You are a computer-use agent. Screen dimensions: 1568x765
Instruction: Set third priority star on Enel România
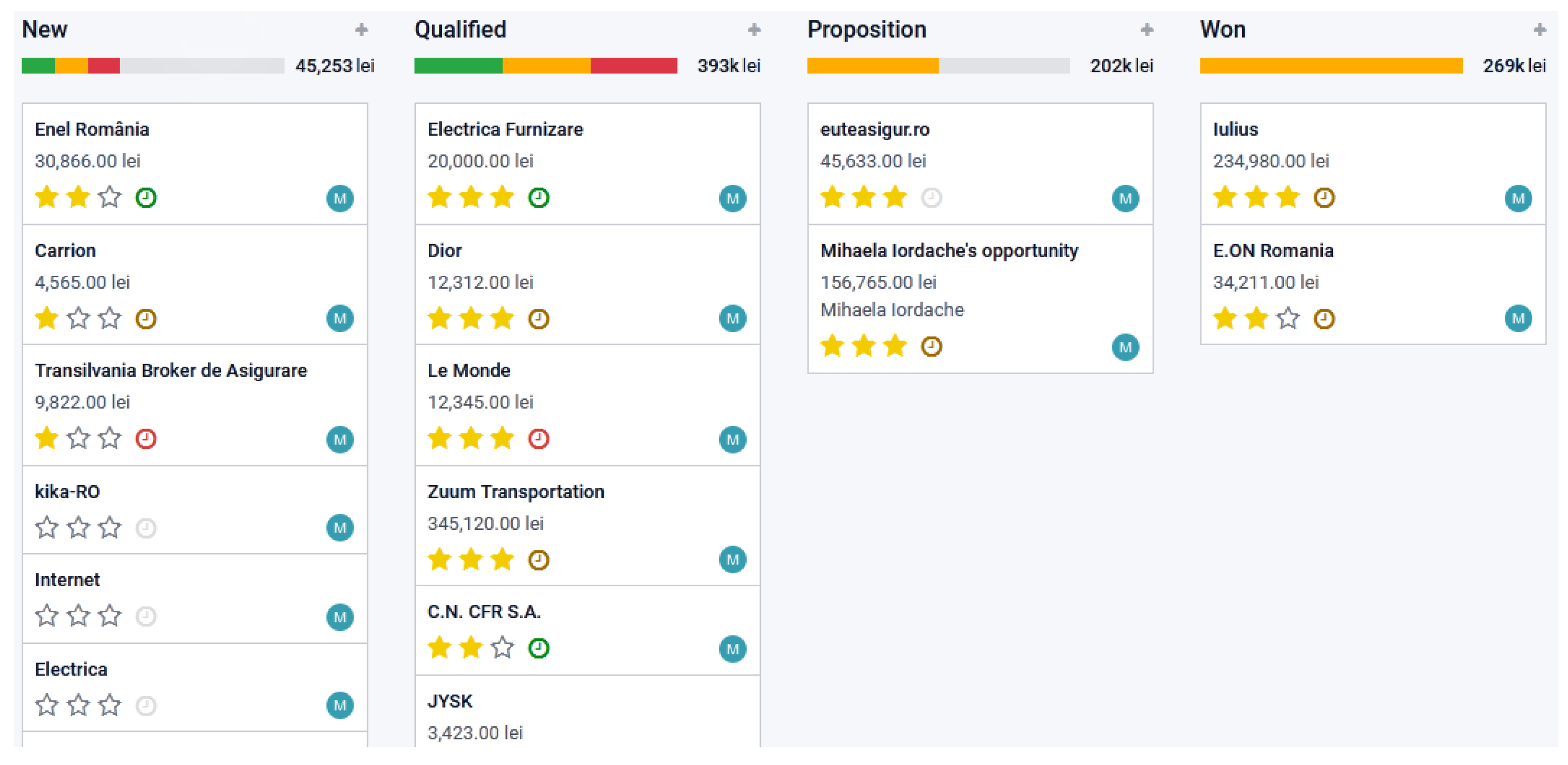pyautogui.click(x=110, y=197)
